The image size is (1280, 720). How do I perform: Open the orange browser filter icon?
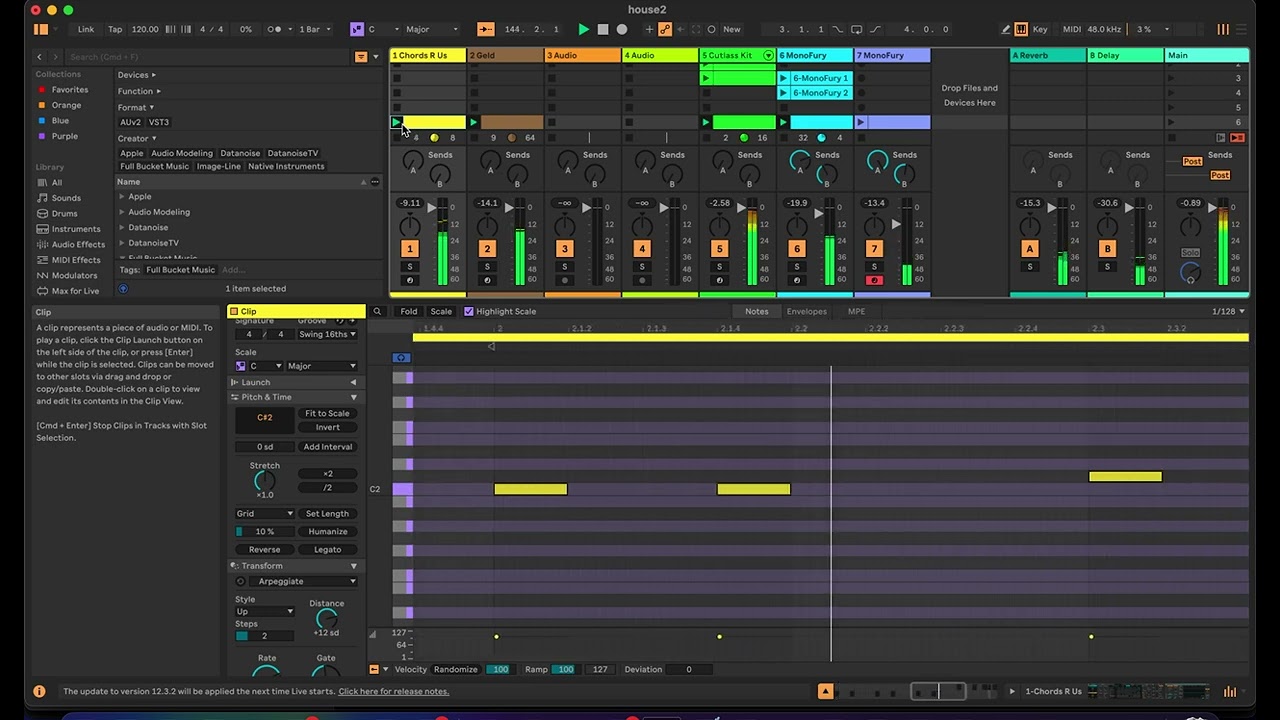(361, 57)
